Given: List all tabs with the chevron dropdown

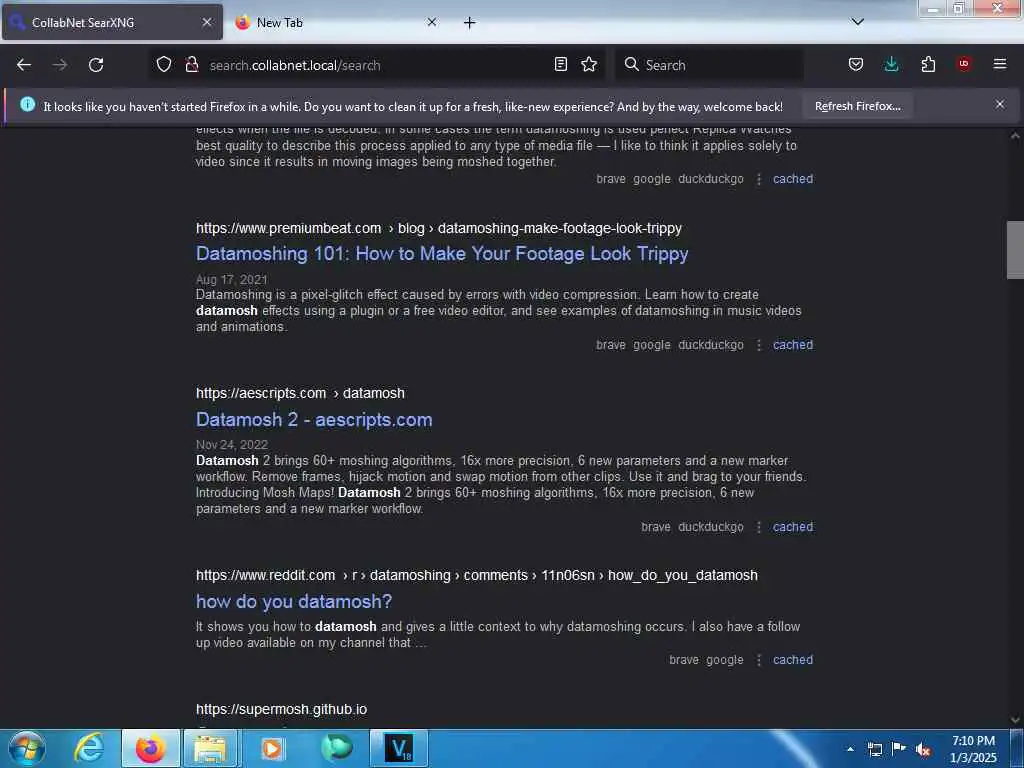Looking at the screenshot, I should click(x=858, y=22).
